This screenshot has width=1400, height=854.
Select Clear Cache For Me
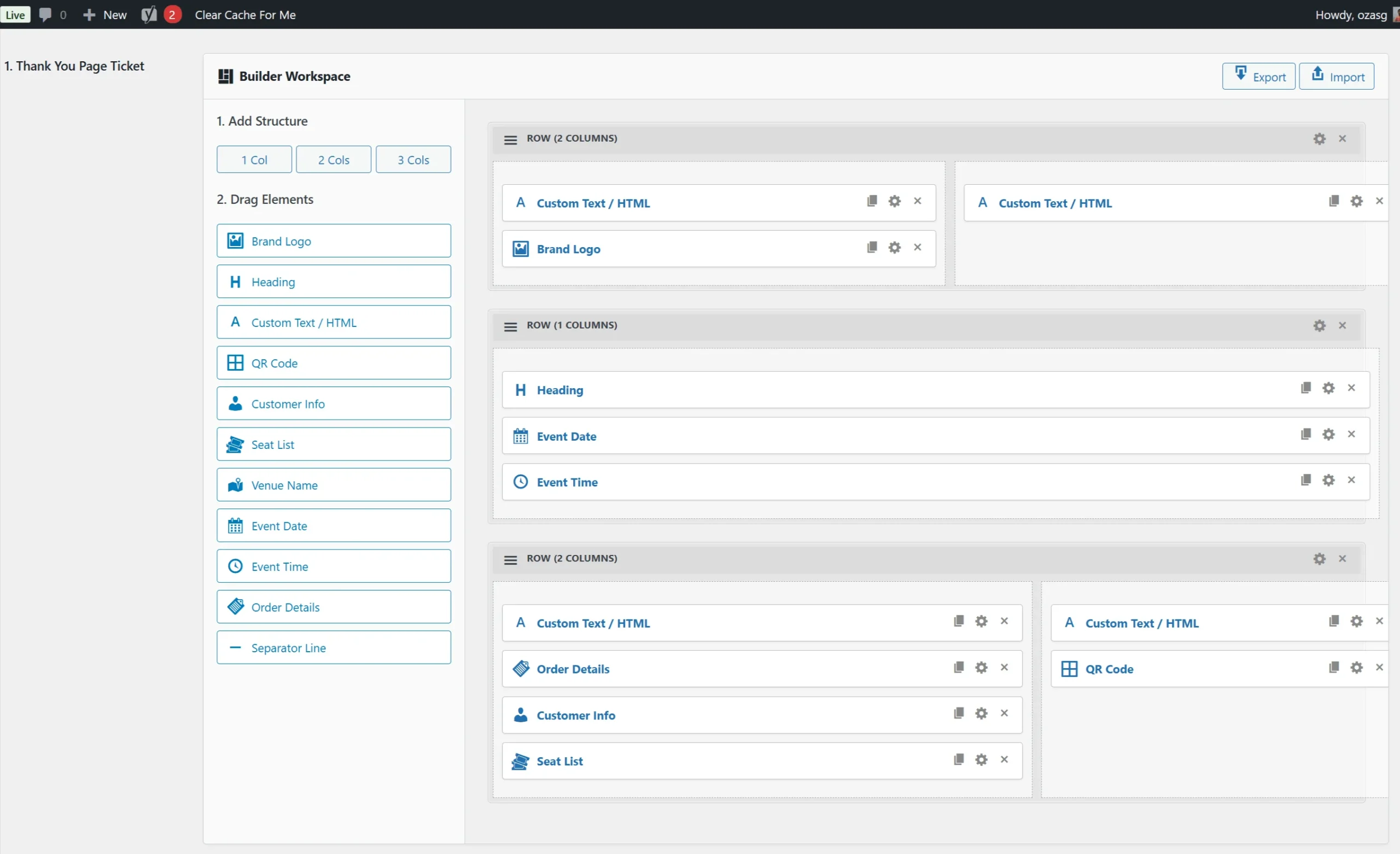click(245, 15)
